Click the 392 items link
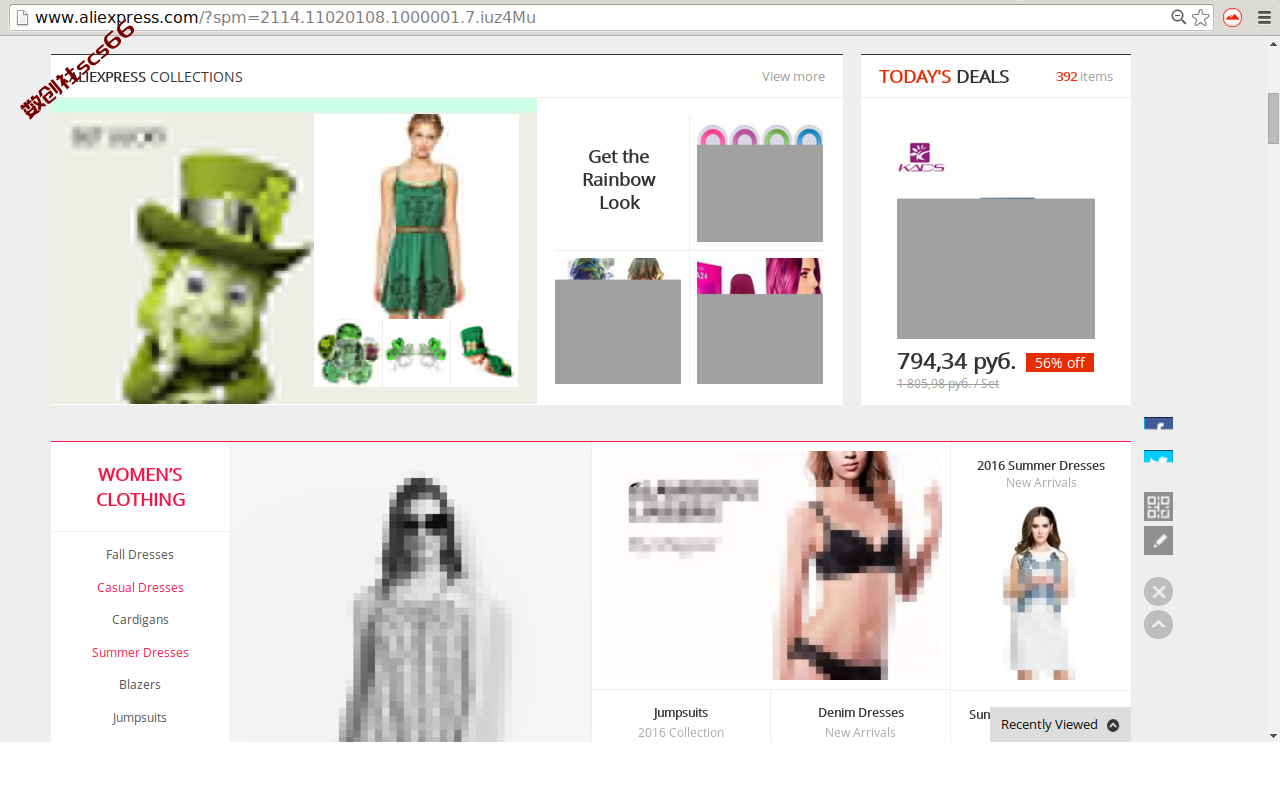Screen dimensions: 1280x800 coord(1084,77)
